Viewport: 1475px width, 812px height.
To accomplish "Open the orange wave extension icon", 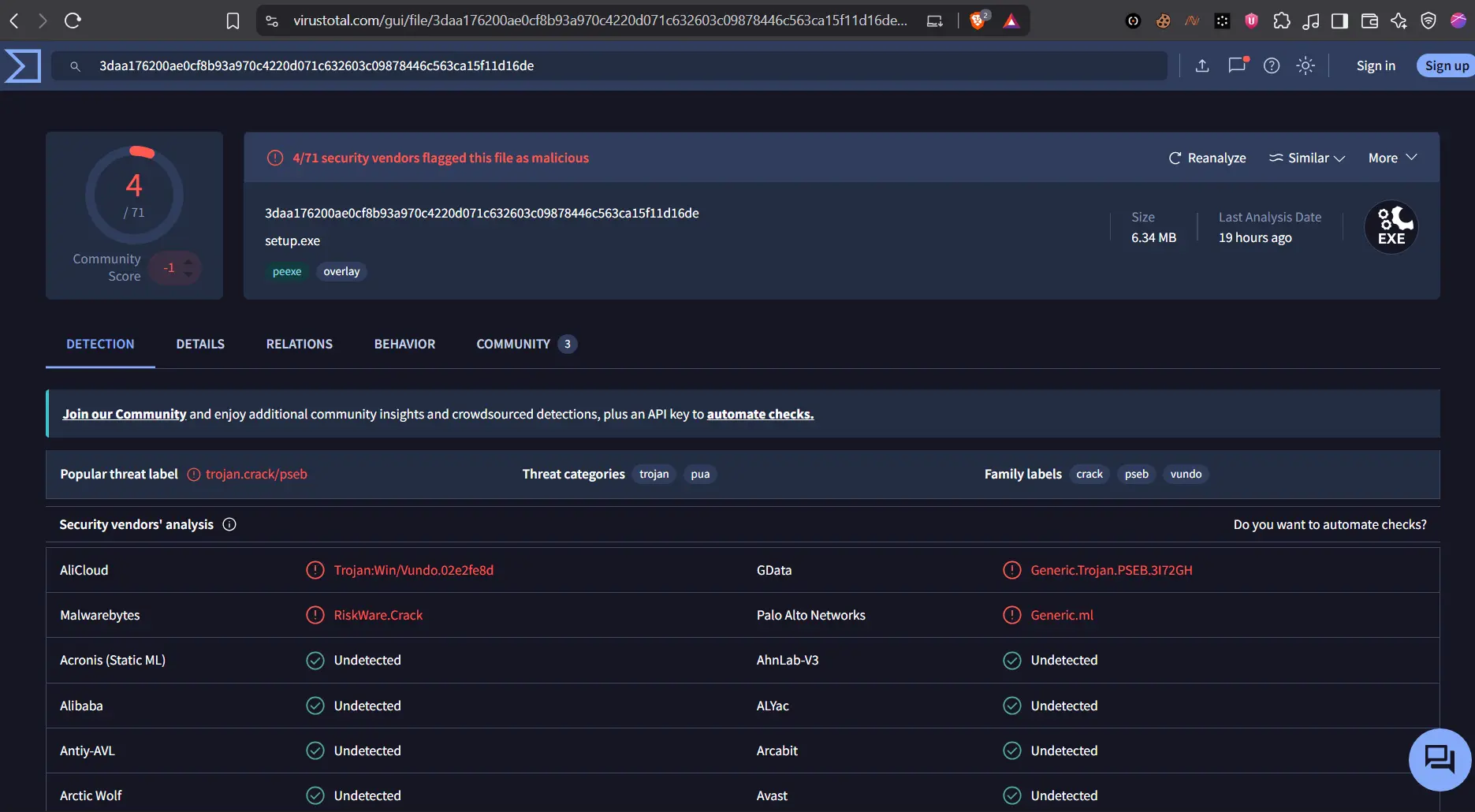I will (1192, 20).
